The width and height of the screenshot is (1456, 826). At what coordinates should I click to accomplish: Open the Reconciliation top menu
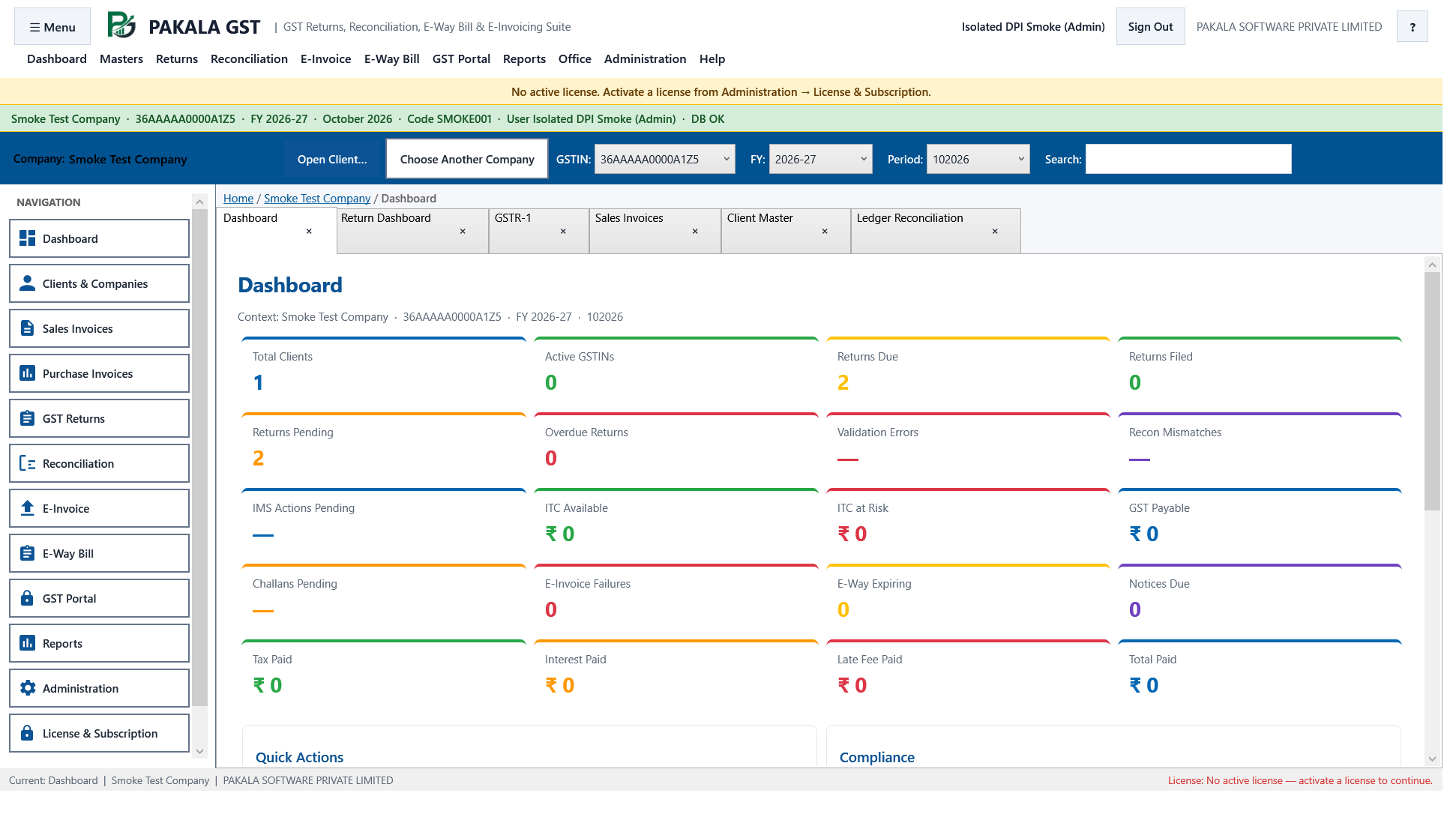pos(249,58)
